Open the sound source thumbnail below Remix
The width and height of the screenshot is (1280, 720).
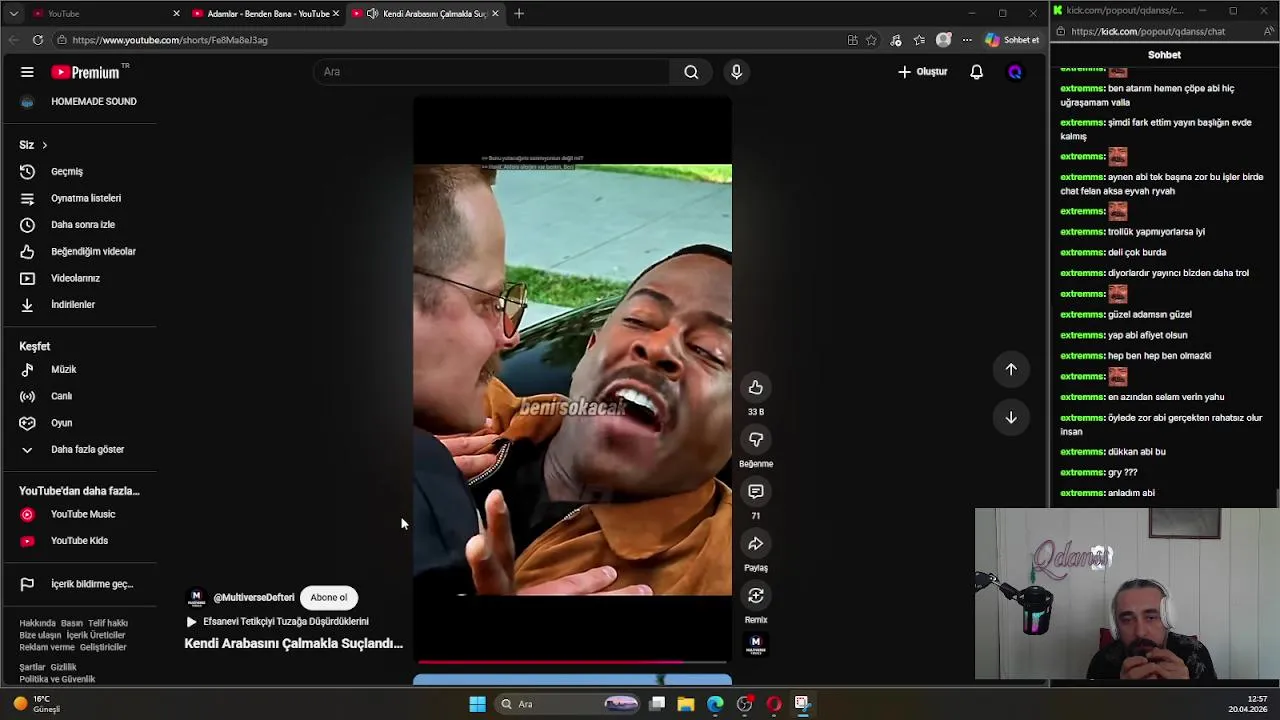[756, 645]
